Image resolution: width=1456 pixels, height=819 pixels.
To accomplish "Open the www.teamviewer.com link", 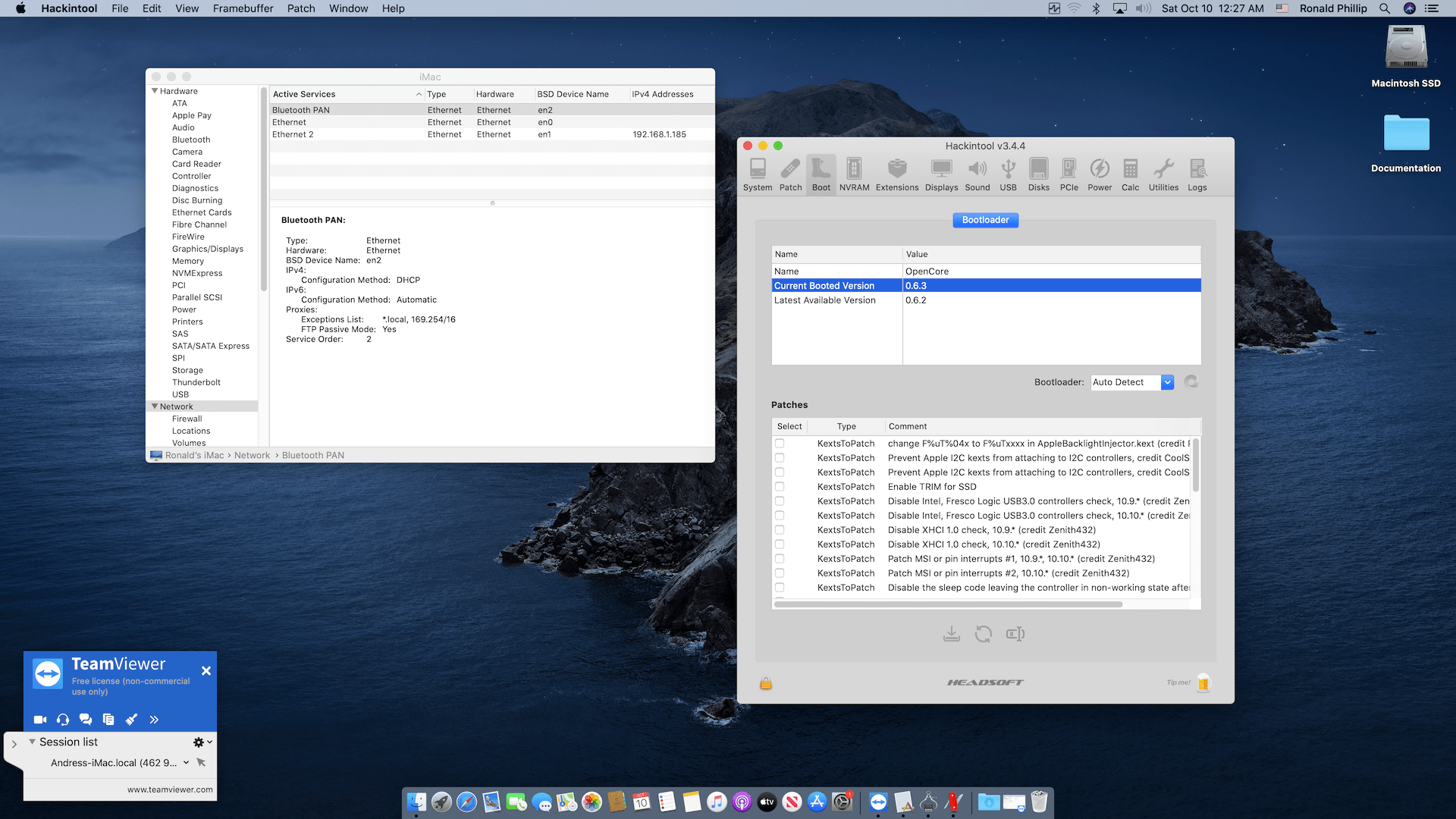I will click(x=170, y=789).
